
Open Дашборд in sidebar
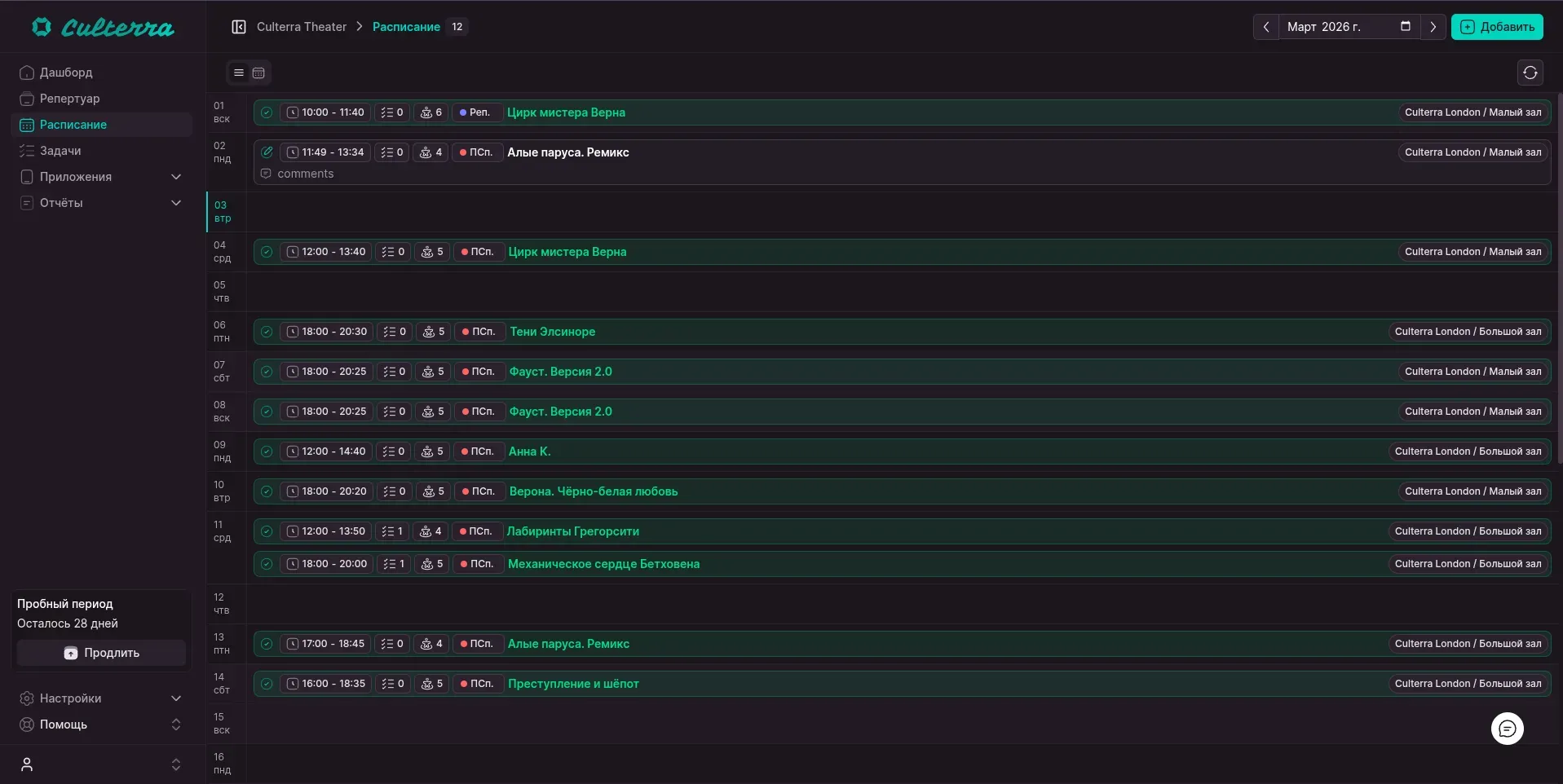pyautogui.click(x=102, y=73)
